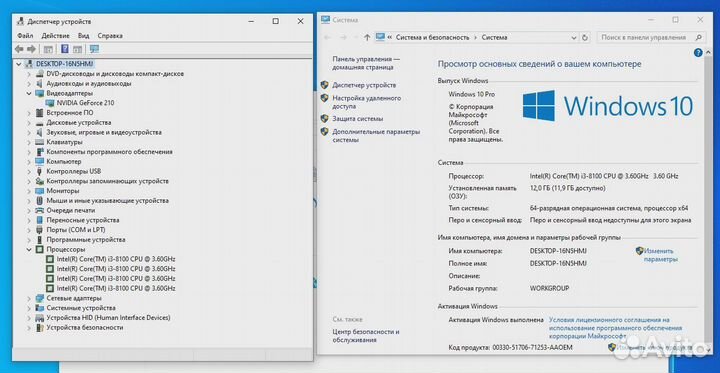Click the Up arrow in Система navigation bar
720x373 pixels.
coord(367,38)
